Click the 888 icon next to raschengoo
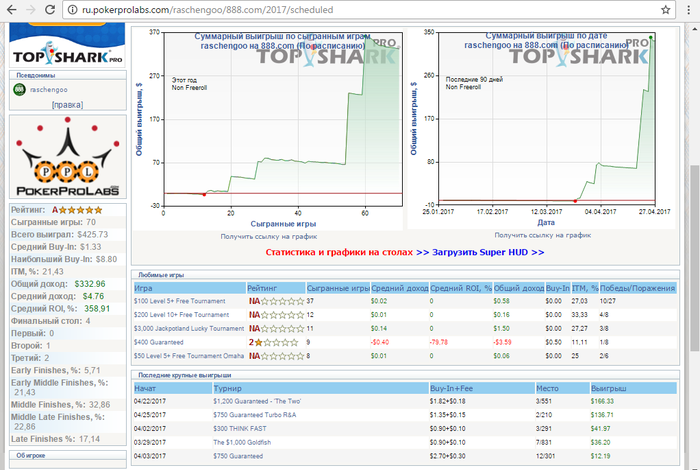Viewport: 700px width, 470px height. coord(19,90)
